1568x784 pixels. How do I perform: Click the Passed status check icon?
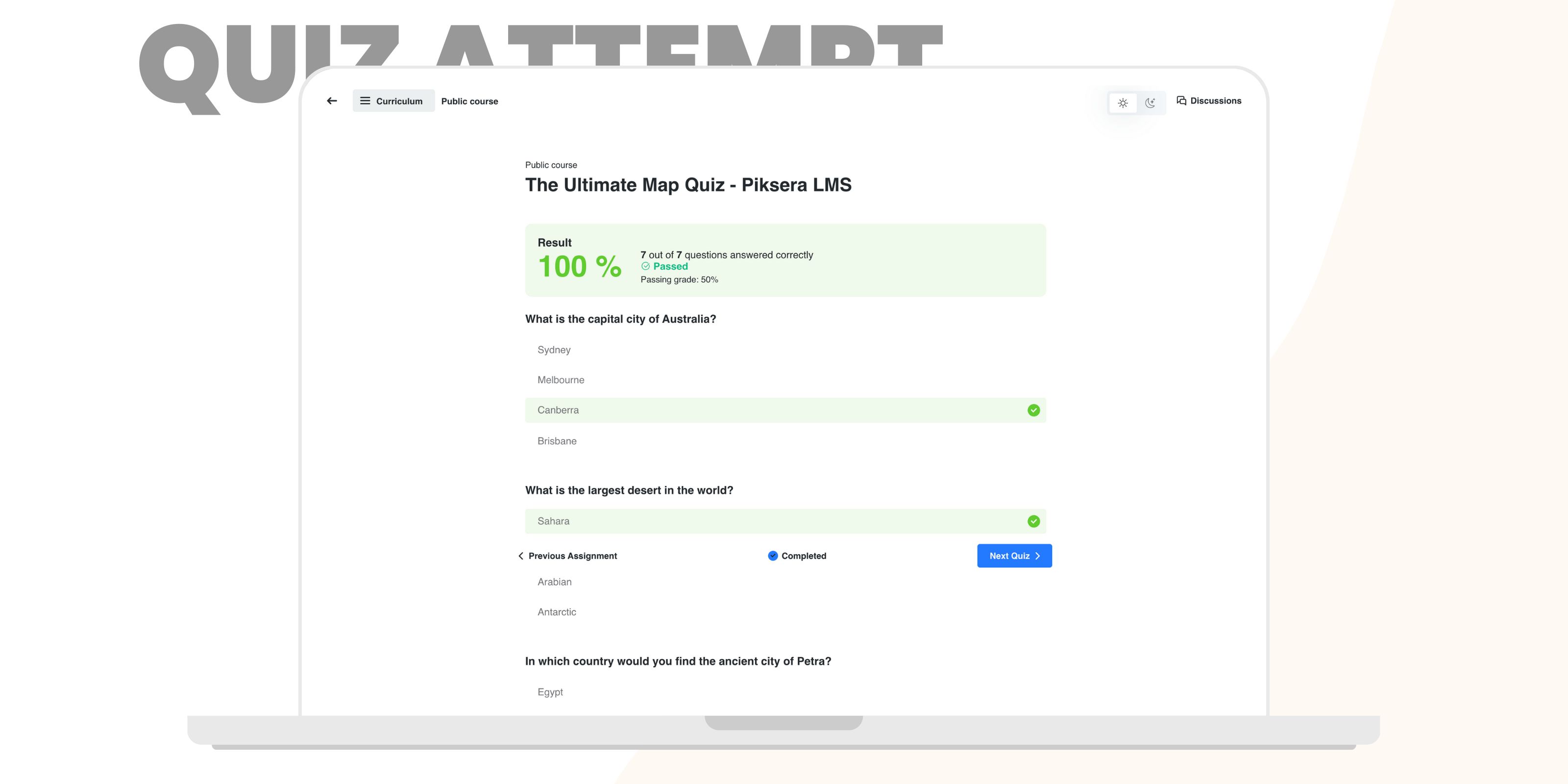(646, 266)
